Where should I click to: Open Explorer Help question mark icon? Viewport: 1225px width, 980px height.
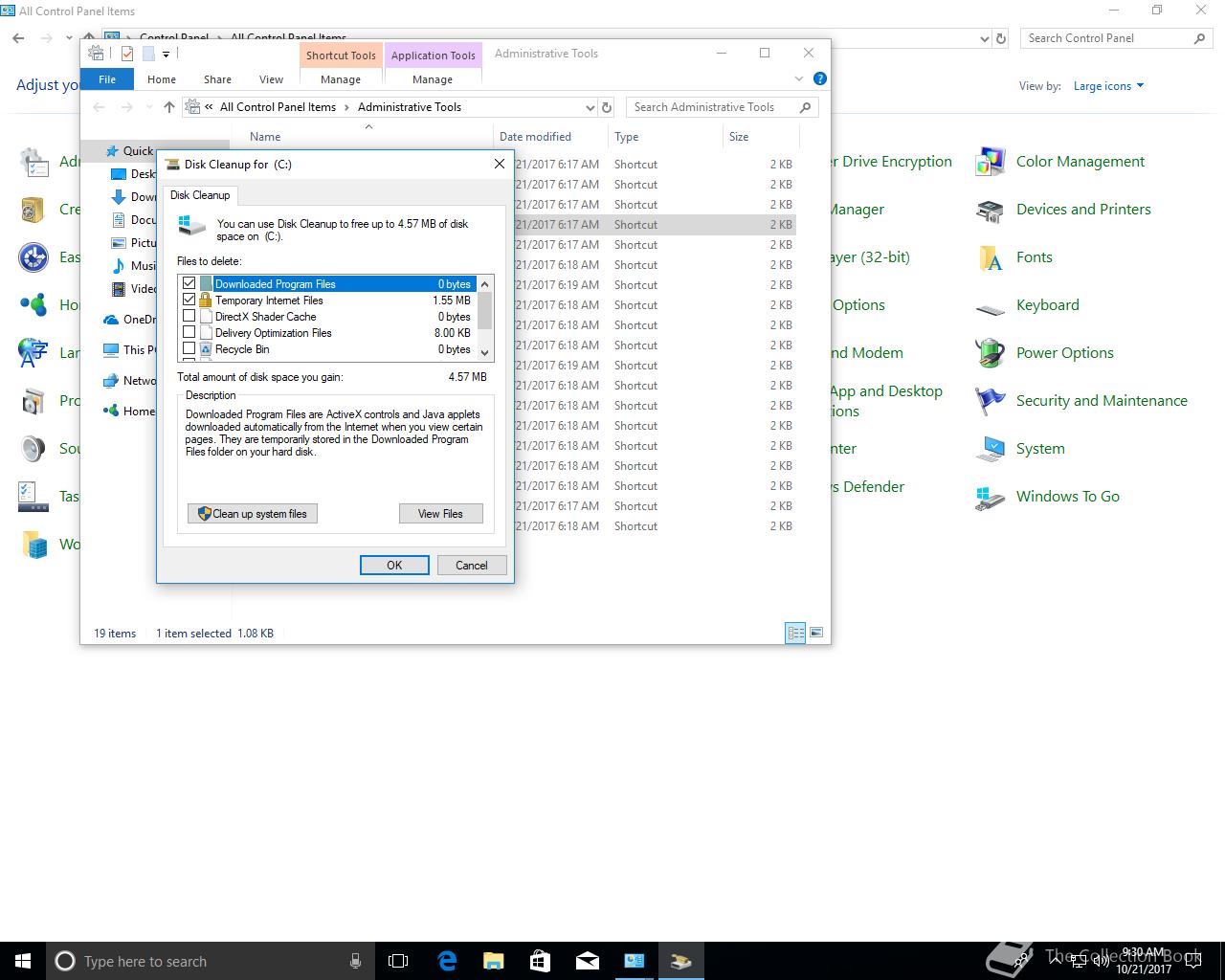(x=819, y=78)
